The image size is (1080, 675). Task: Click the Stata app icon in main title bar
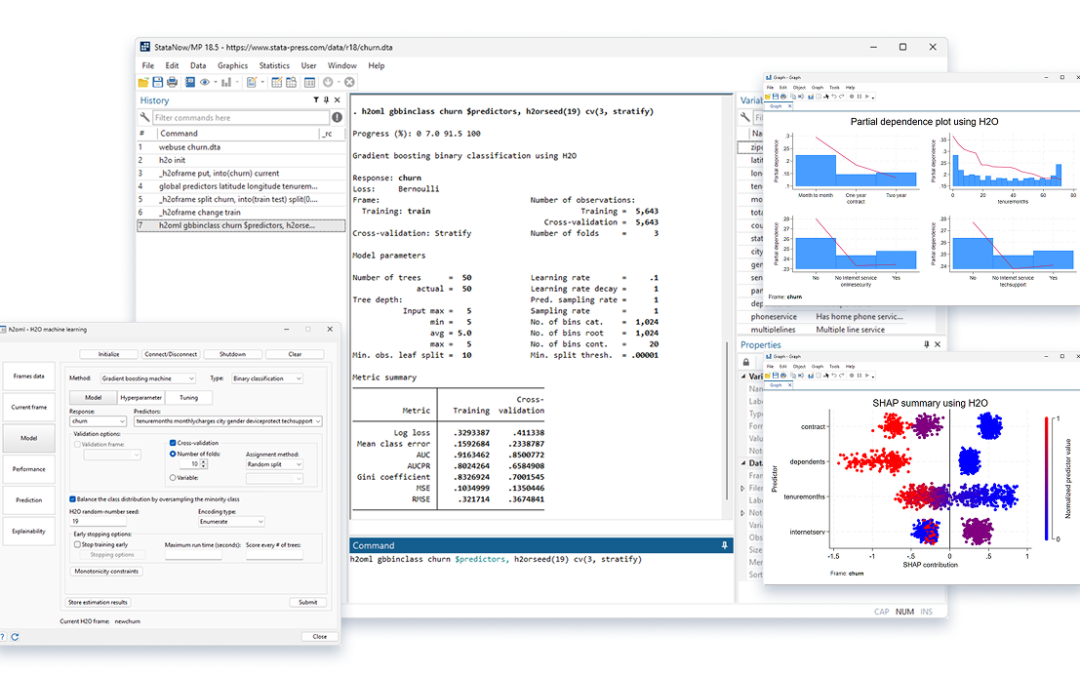point(145,47)
